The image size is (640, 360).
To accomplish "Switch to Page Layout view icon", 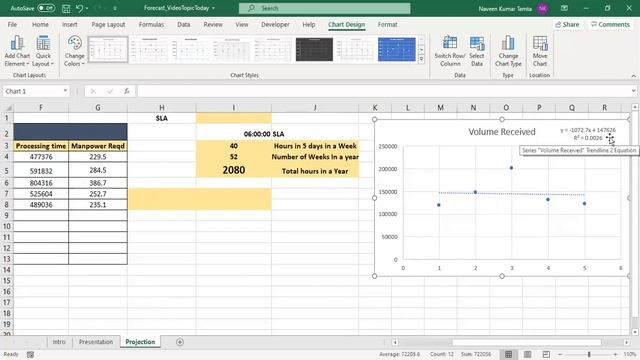I will 527,354.
